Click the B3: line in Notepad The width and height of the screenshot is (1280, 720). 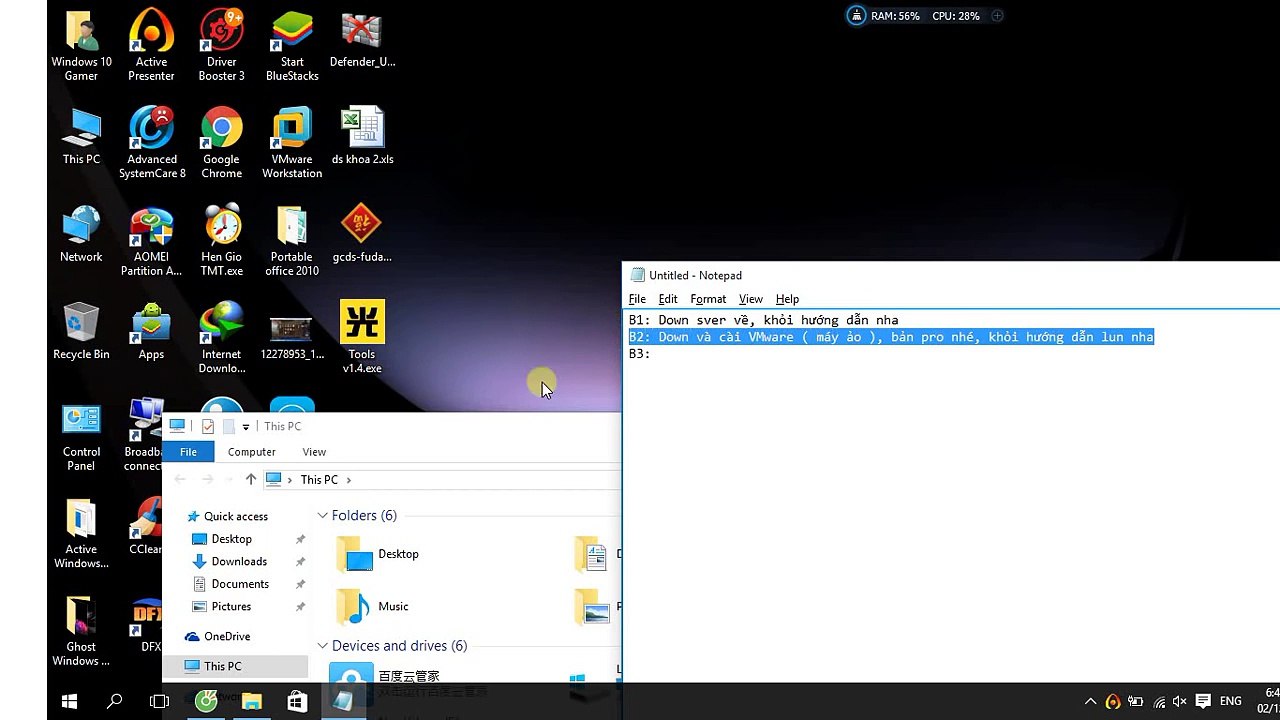click(640, 354)
